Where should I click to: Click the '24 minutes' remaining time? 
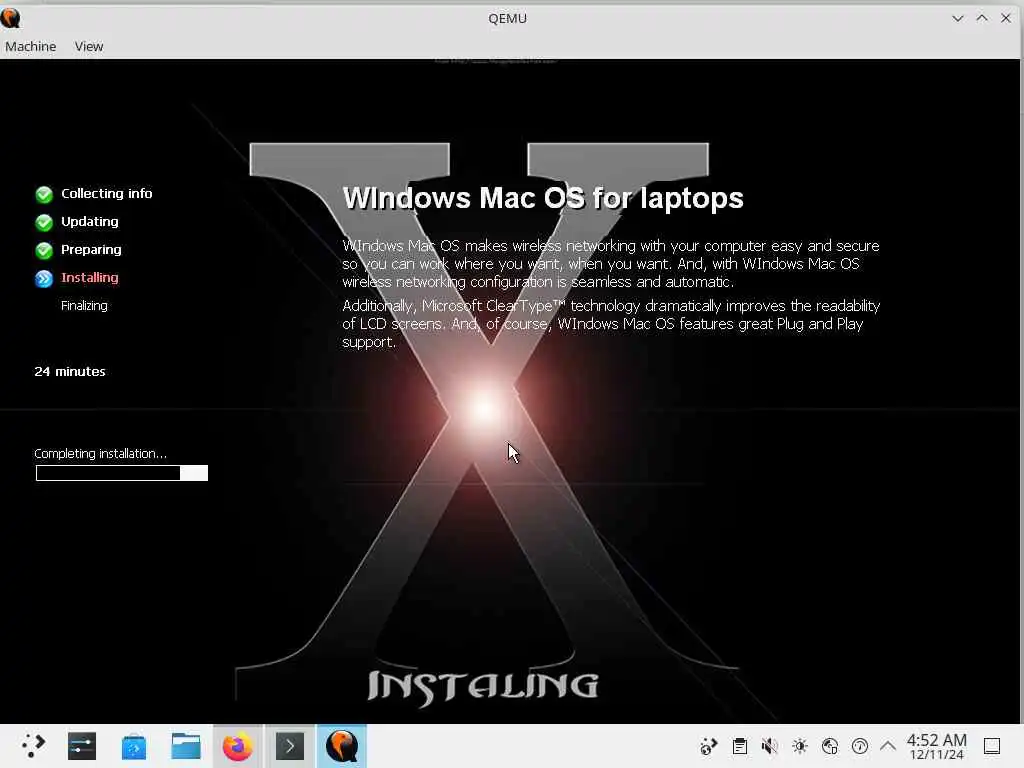[70, 372]
